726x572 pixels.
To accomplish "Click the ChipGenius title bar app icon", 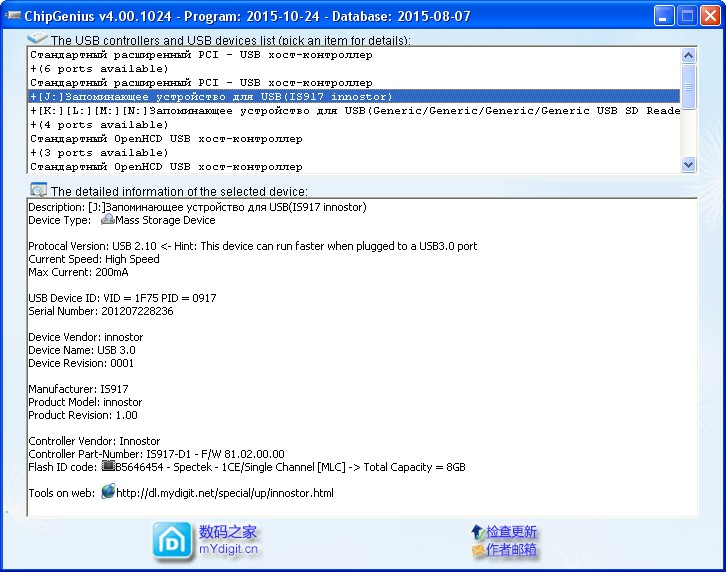I will pos(13,16).
